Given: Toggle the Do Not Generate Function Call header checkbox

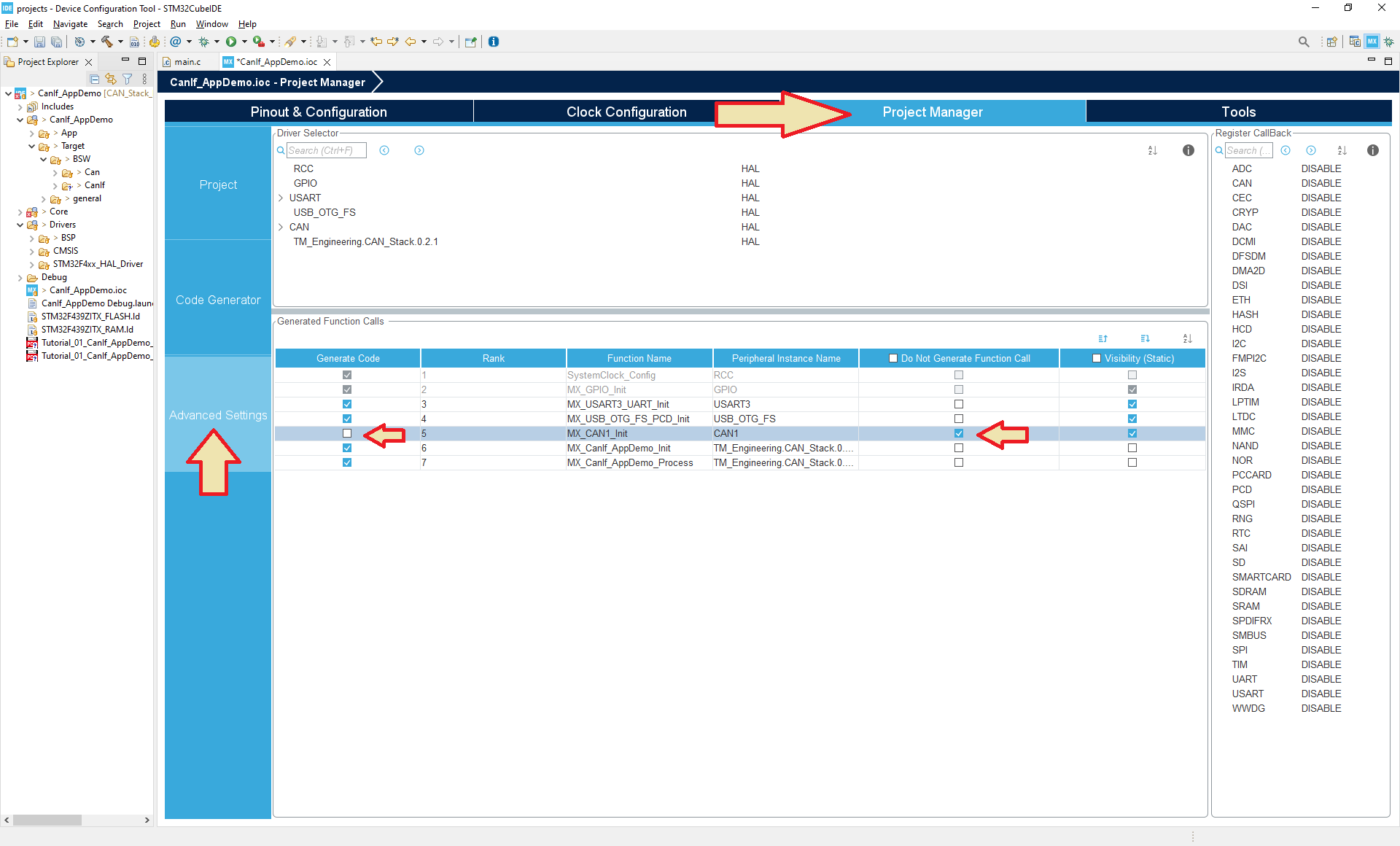Looking at the screenshot, I should pyautogui.click(x=893, y=358).
